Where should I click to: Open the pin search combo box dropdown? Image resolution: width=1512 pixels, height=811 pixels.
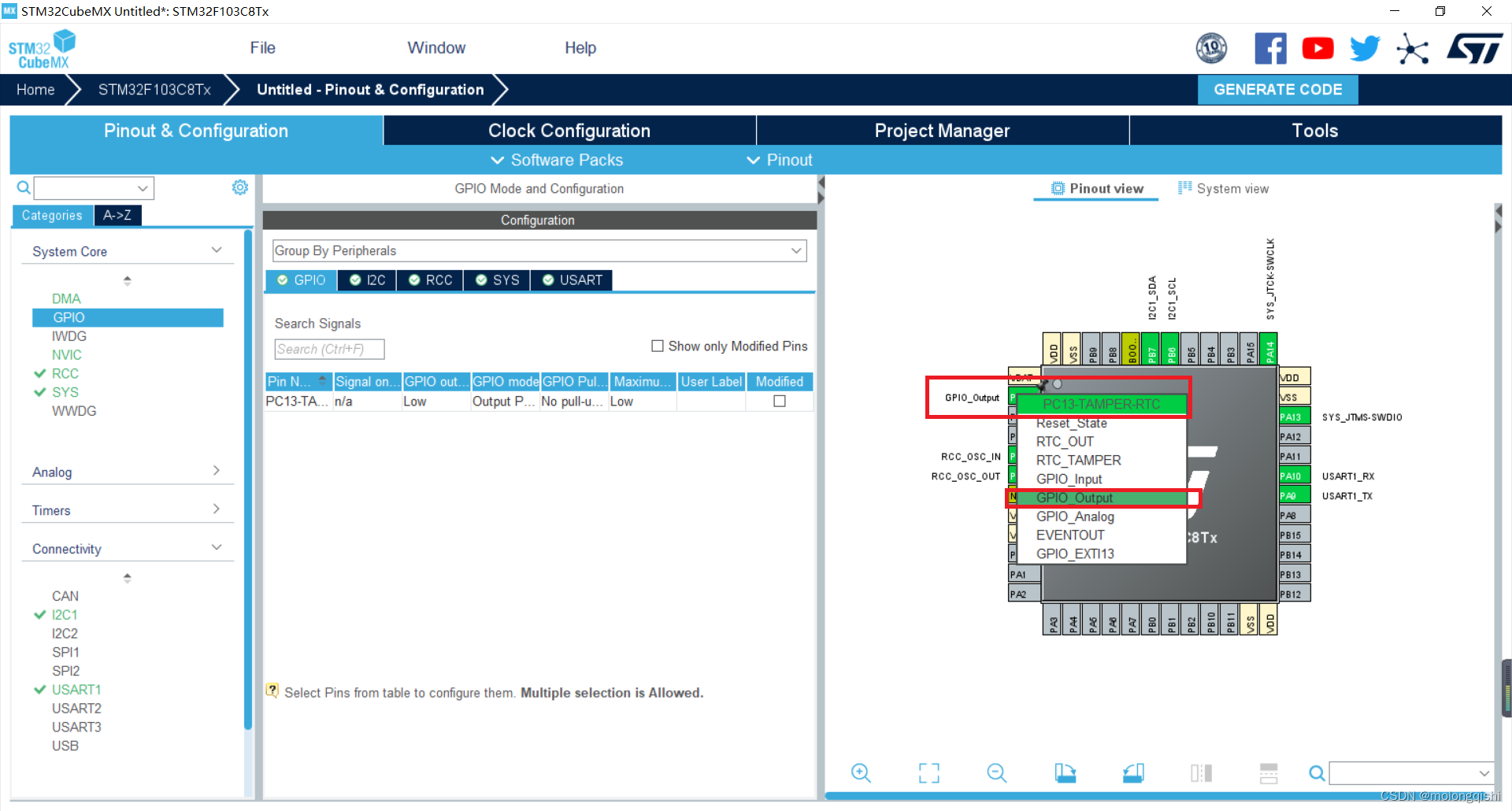[1484, 773]
